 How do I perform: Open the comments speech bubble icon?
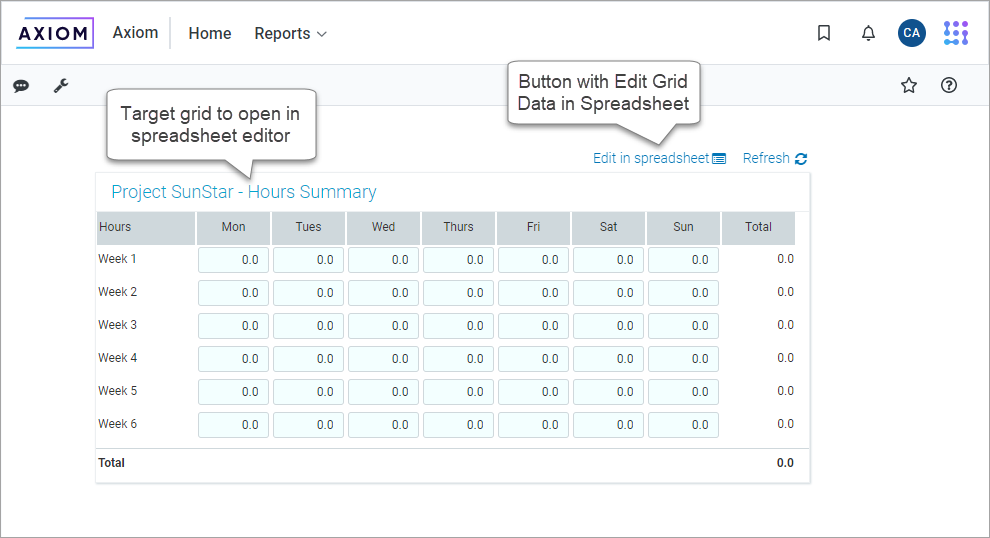(21, 86)
